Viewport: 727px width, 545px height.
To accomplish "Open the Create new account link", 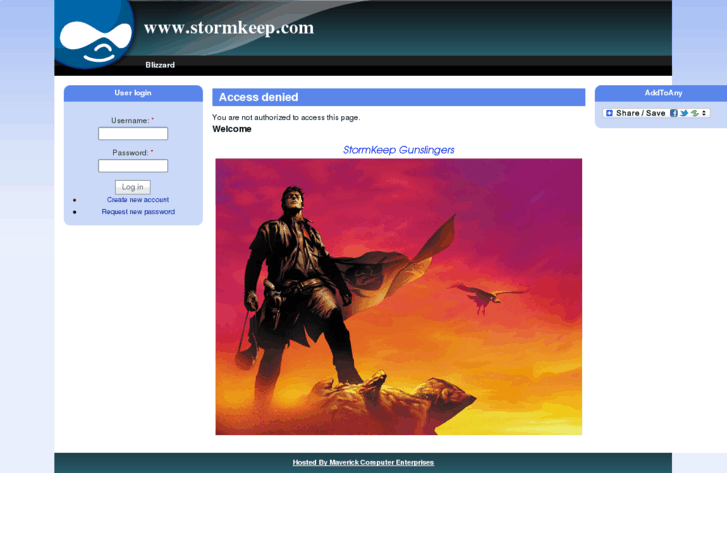I will point(138,200).
